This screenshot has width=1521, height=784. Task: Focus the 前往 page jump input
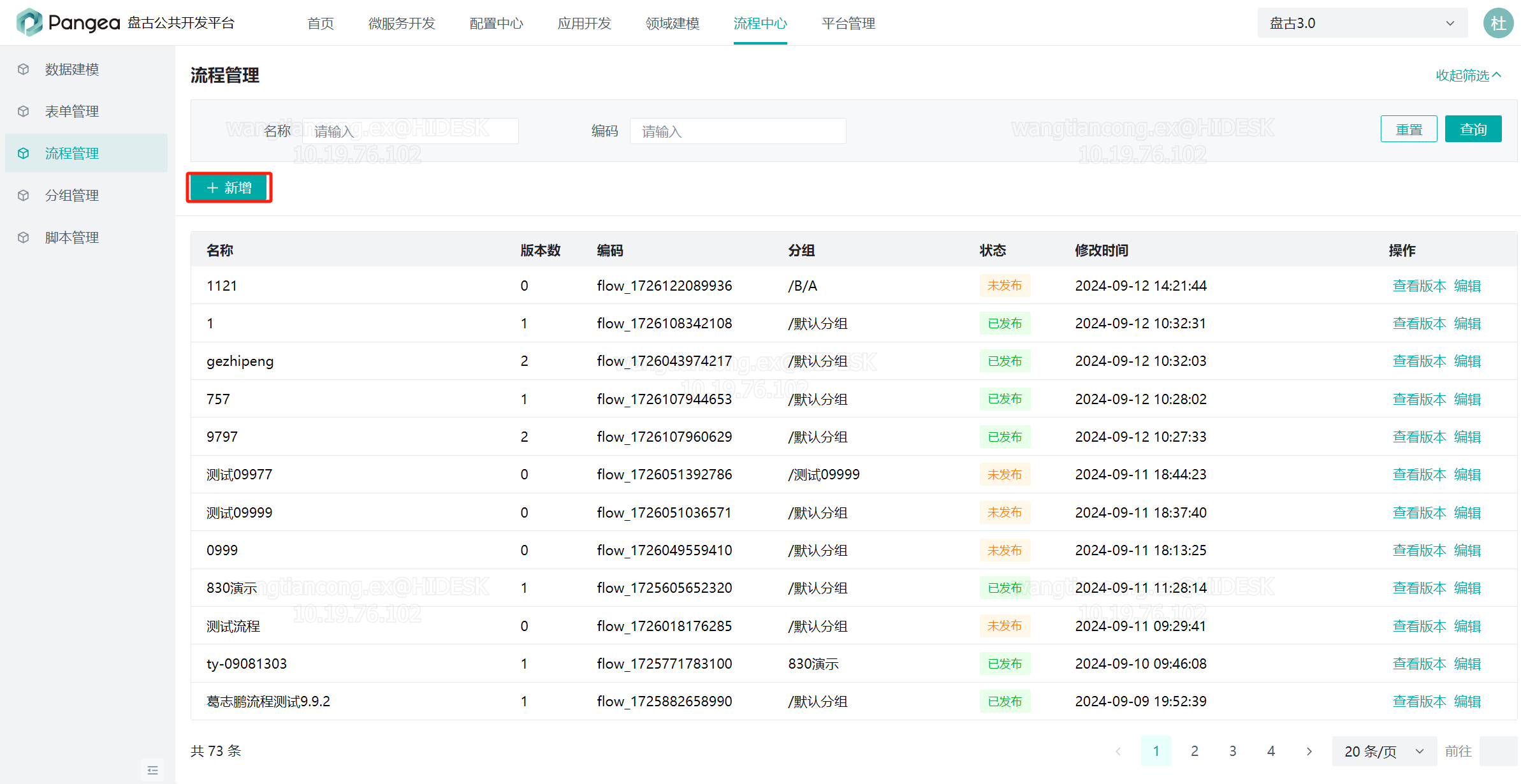pyautogui.click(x=1498, y=751)
